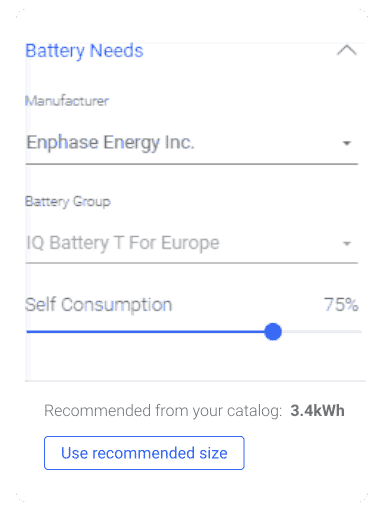Click the Manufacturer field label
This screenshot has width=384, height=525.
pyautogui.click(x=67, y=101)
